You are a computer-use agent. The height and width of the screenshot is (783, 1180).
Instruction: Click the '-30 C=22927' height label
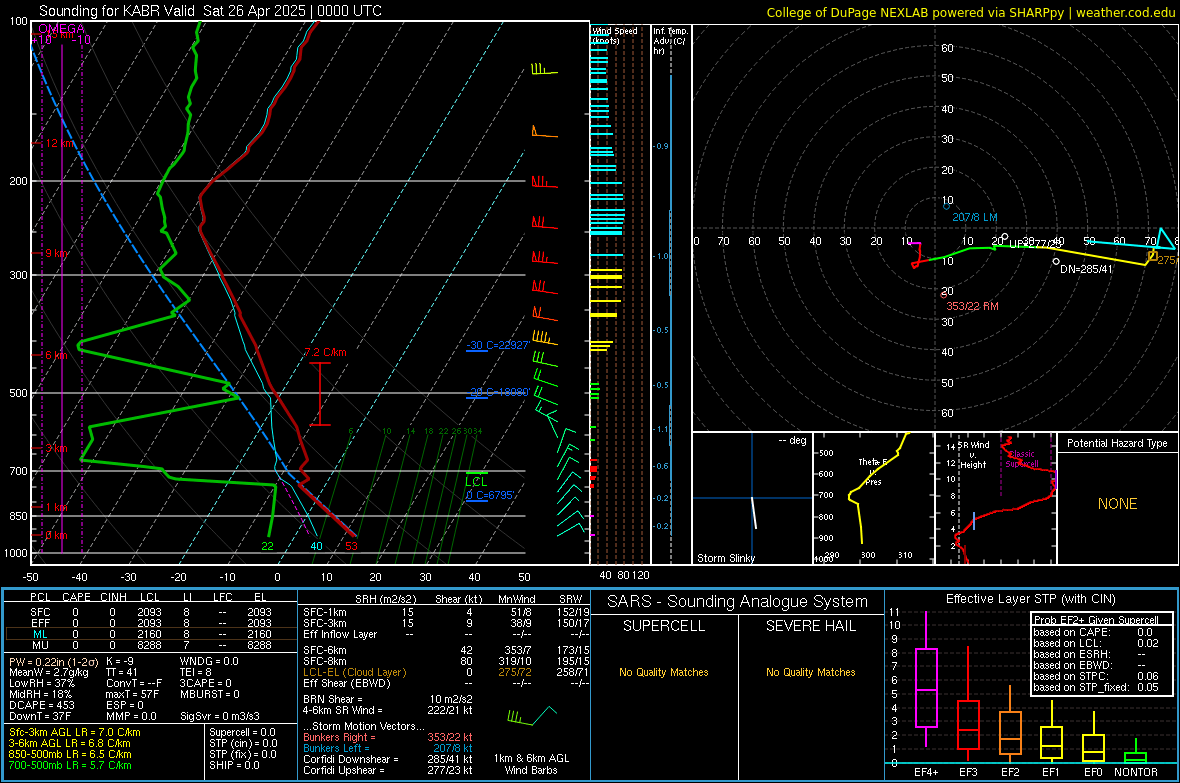498,346
